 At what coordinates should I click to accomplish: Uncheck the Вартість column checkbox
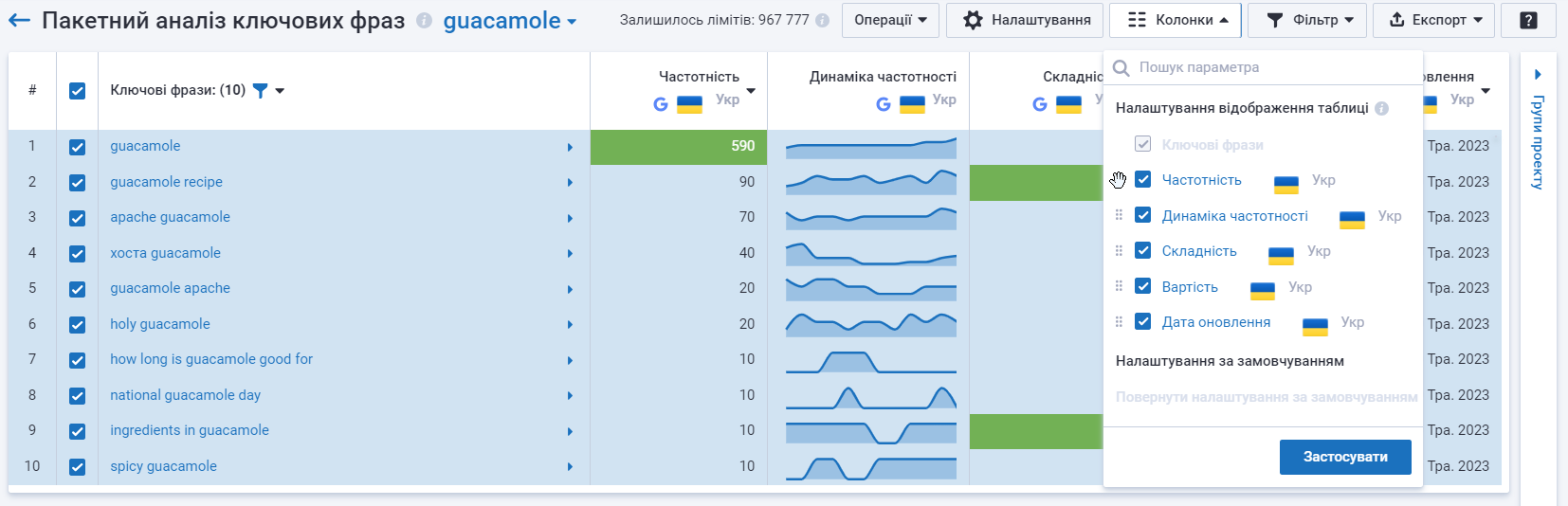click(x=1143, y=286)
